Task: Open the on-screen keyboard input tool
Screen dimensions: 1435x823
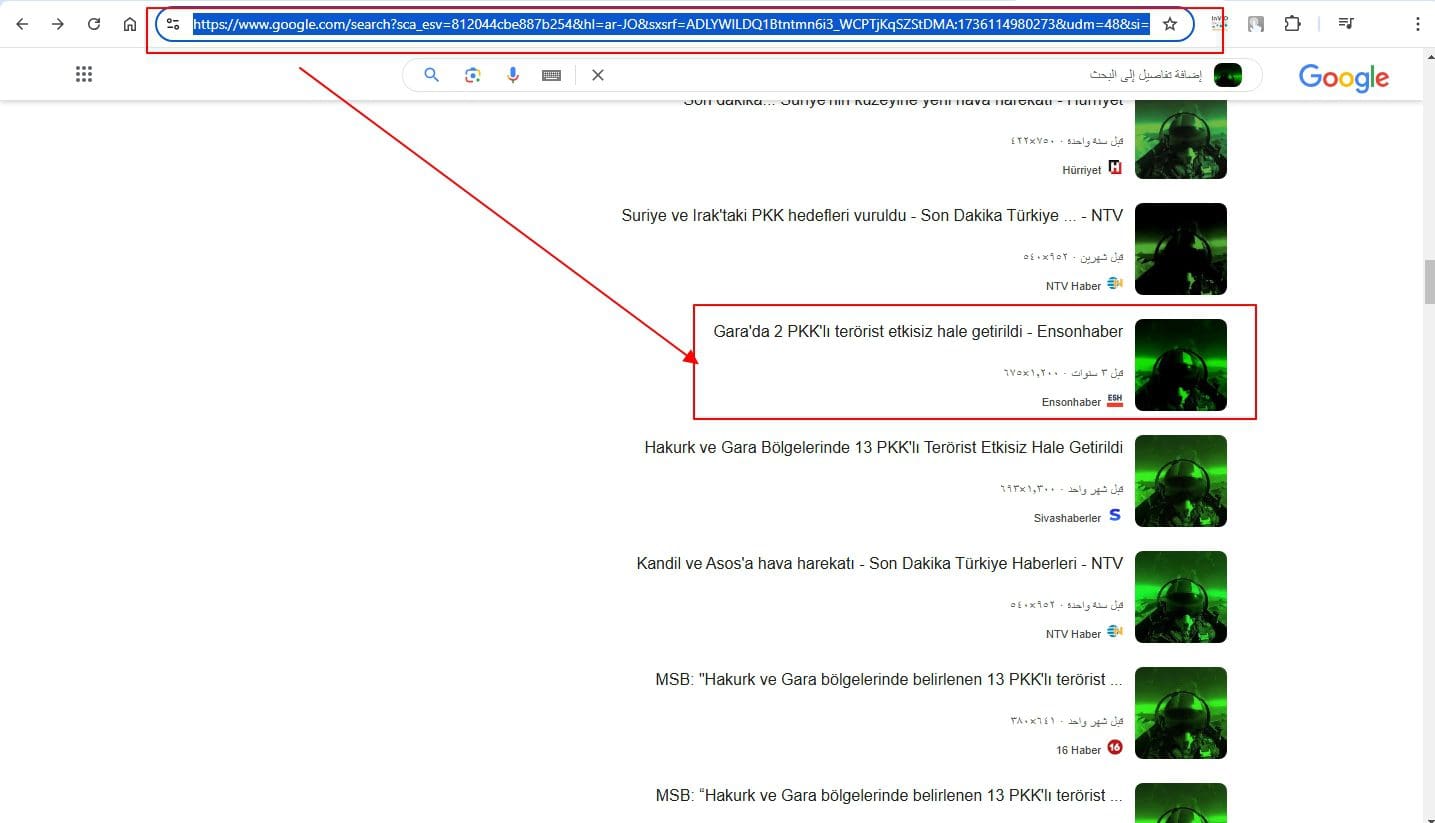Action: (x=551, y=75)
